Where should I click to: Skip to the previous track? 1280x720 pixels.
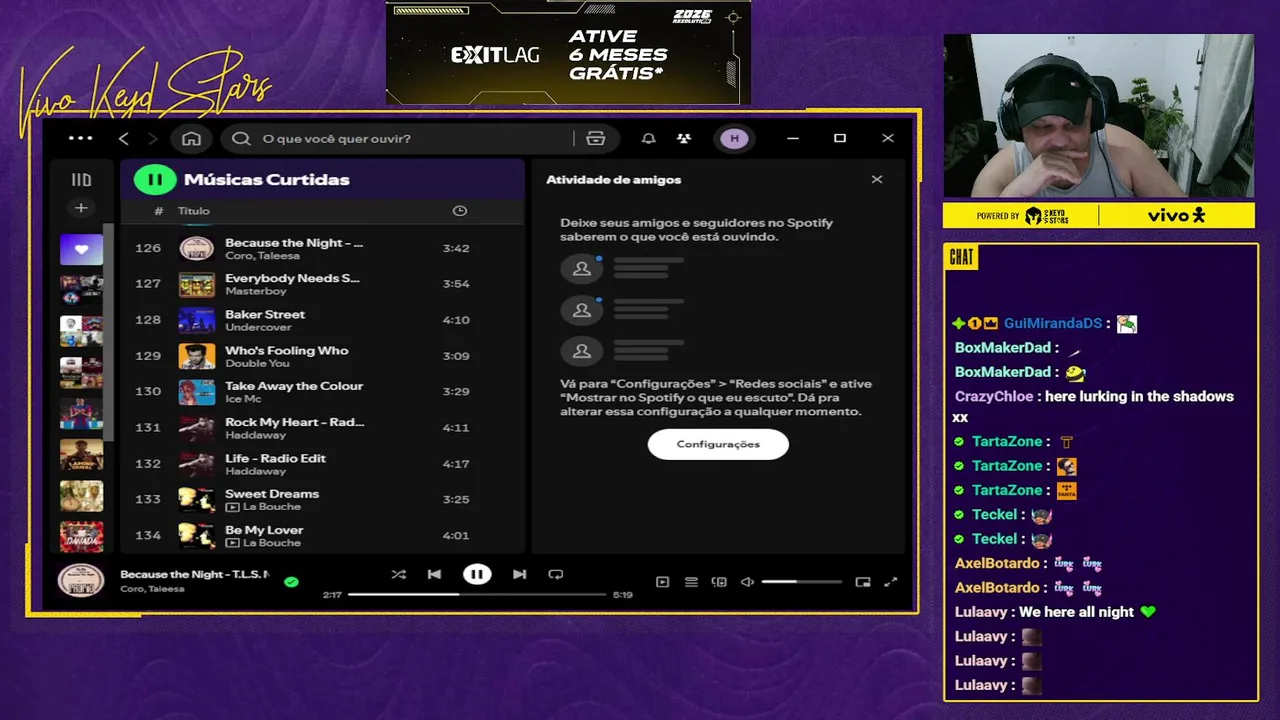[434, 574]
